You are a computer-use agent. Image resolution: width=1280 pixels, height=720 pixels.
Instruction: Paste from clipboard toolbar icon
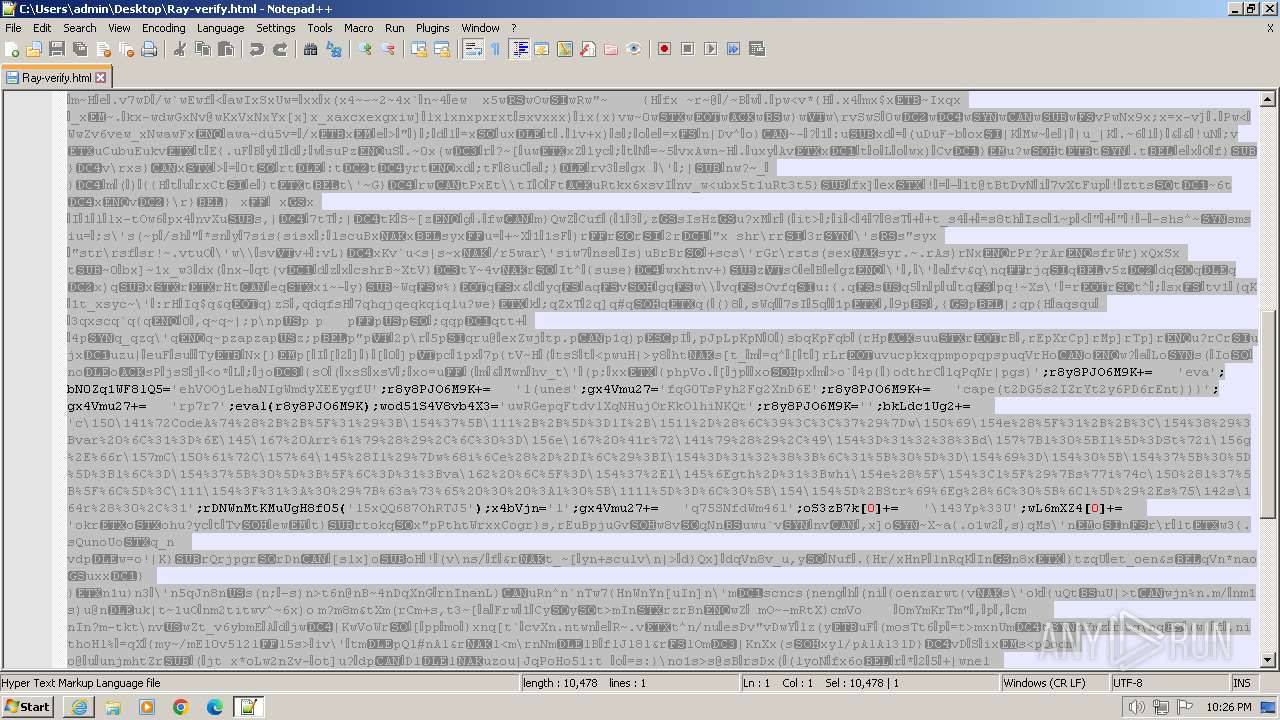[226, 49]
